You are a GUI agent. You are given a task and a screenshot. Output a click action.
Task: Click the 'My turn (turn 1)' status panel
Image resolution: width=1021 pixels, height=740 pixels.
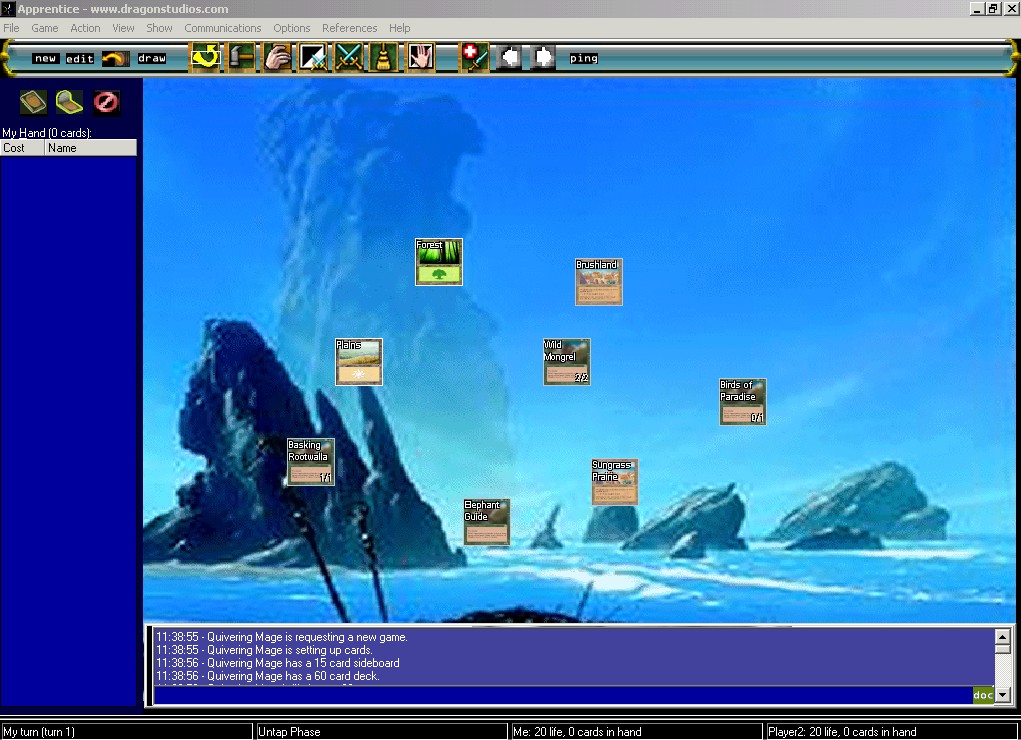click(x=126, y=732)
